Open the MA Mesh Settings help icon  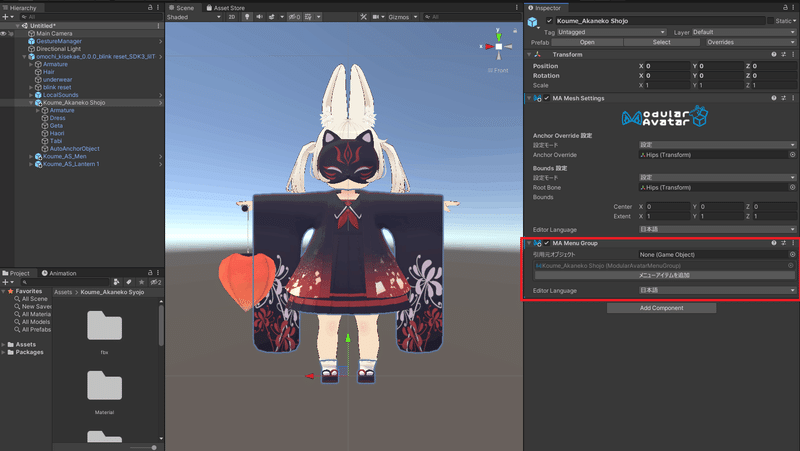774,98
